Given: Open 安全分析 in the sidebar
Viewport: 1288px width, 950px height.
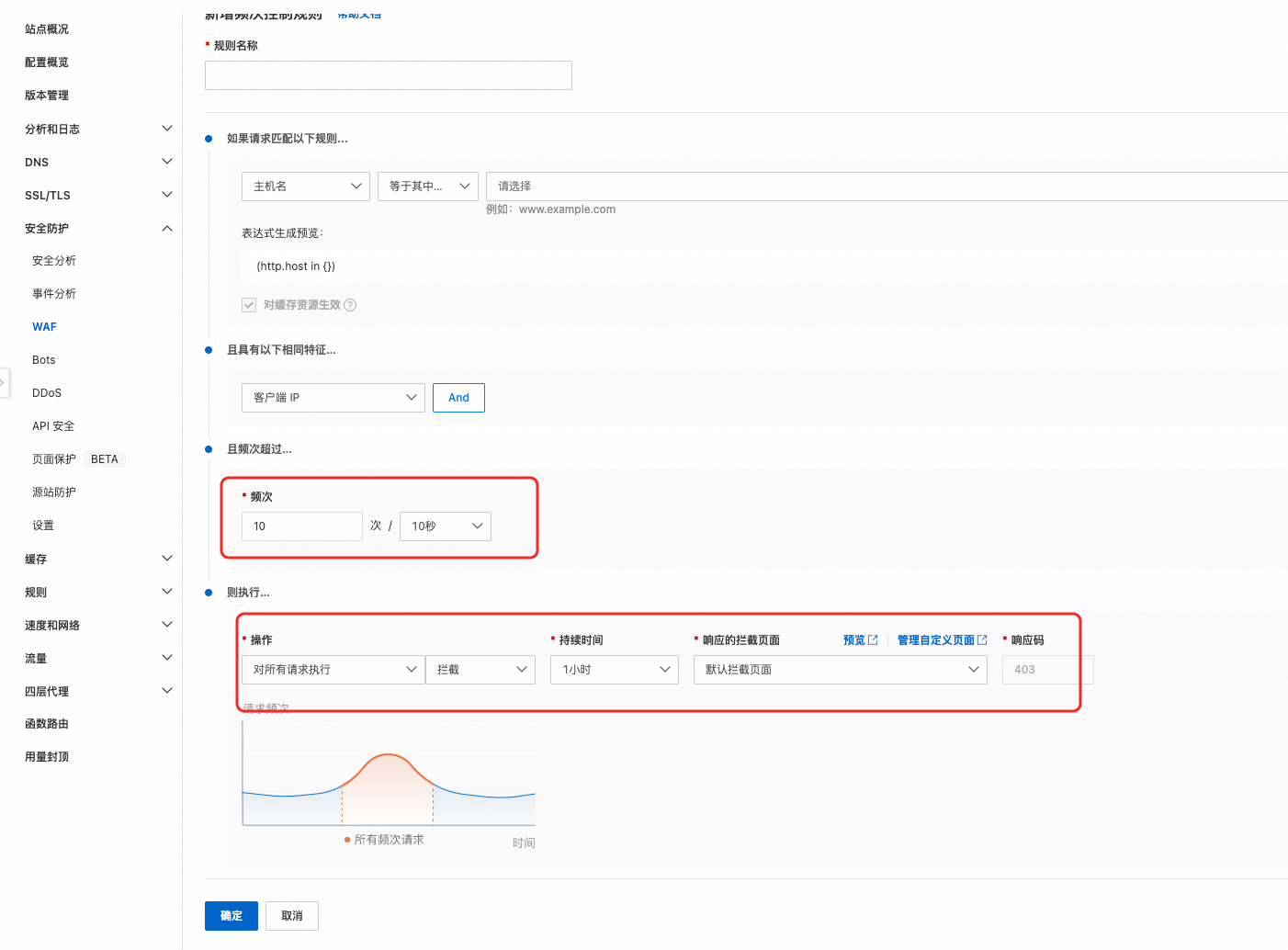Looking at the screenshot, I should pos(54,261).
